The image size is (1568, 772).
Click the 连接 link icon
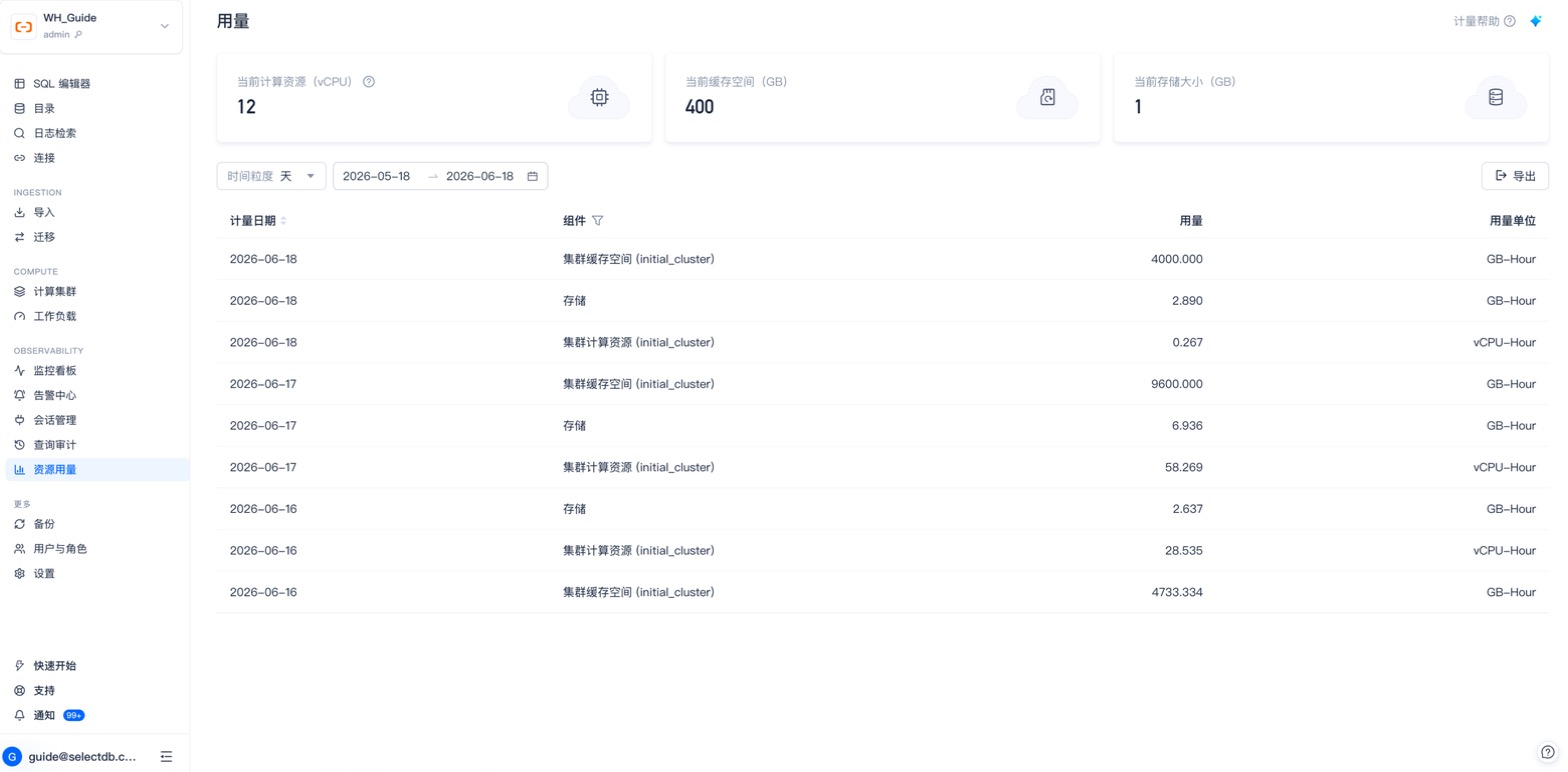click(19, 158)
